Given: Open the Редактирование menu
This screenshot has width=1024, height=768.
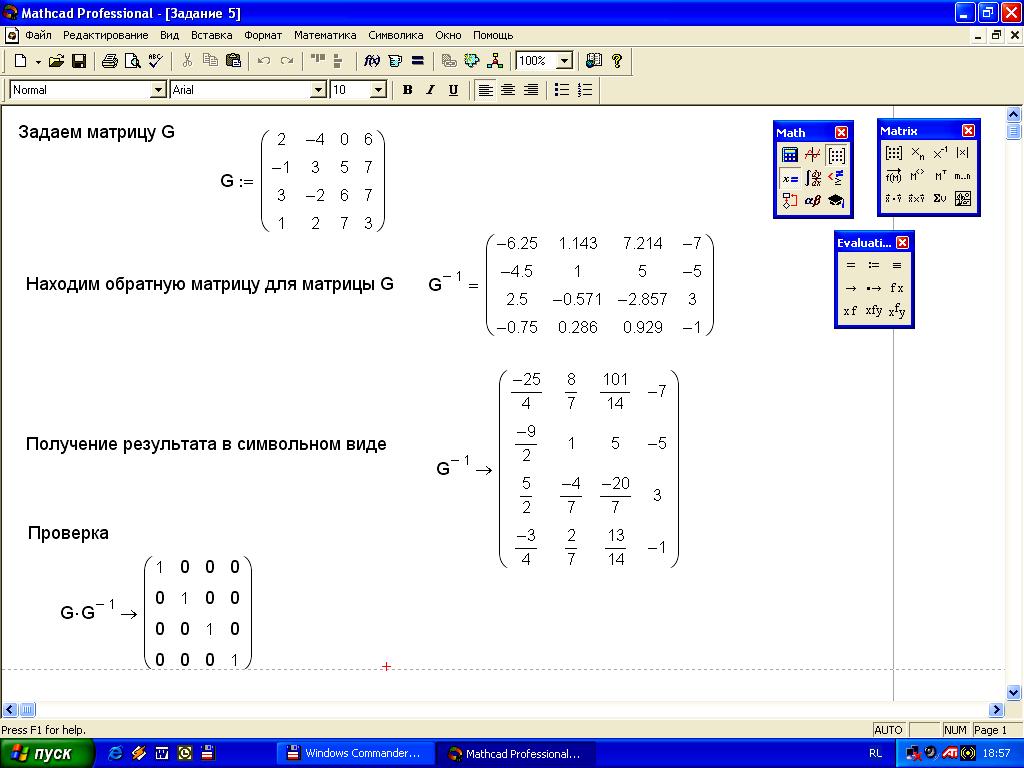Looking at the screenshot, I should (x=106, y=35).
